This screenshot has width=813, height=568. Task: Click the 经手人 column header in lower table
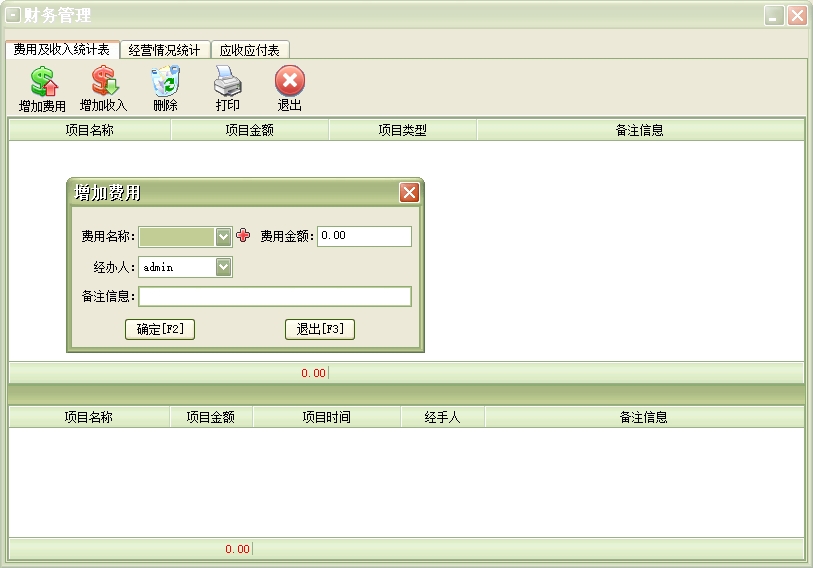click(442, 417)
